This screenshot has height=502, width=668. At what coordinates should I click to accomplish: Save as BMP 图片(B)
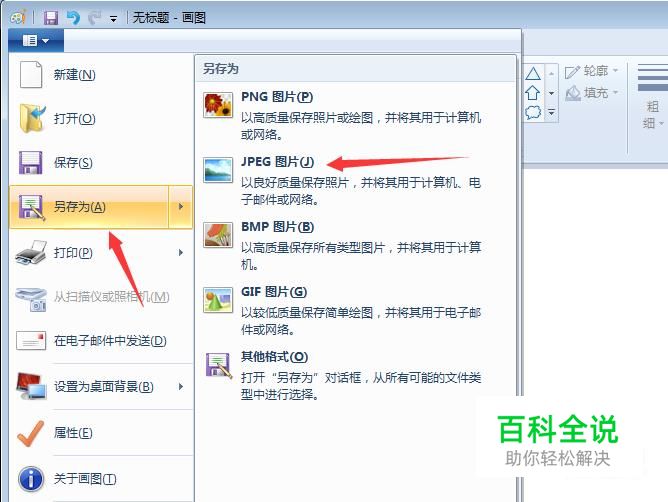pyautogui.click(x=355, y=245)
